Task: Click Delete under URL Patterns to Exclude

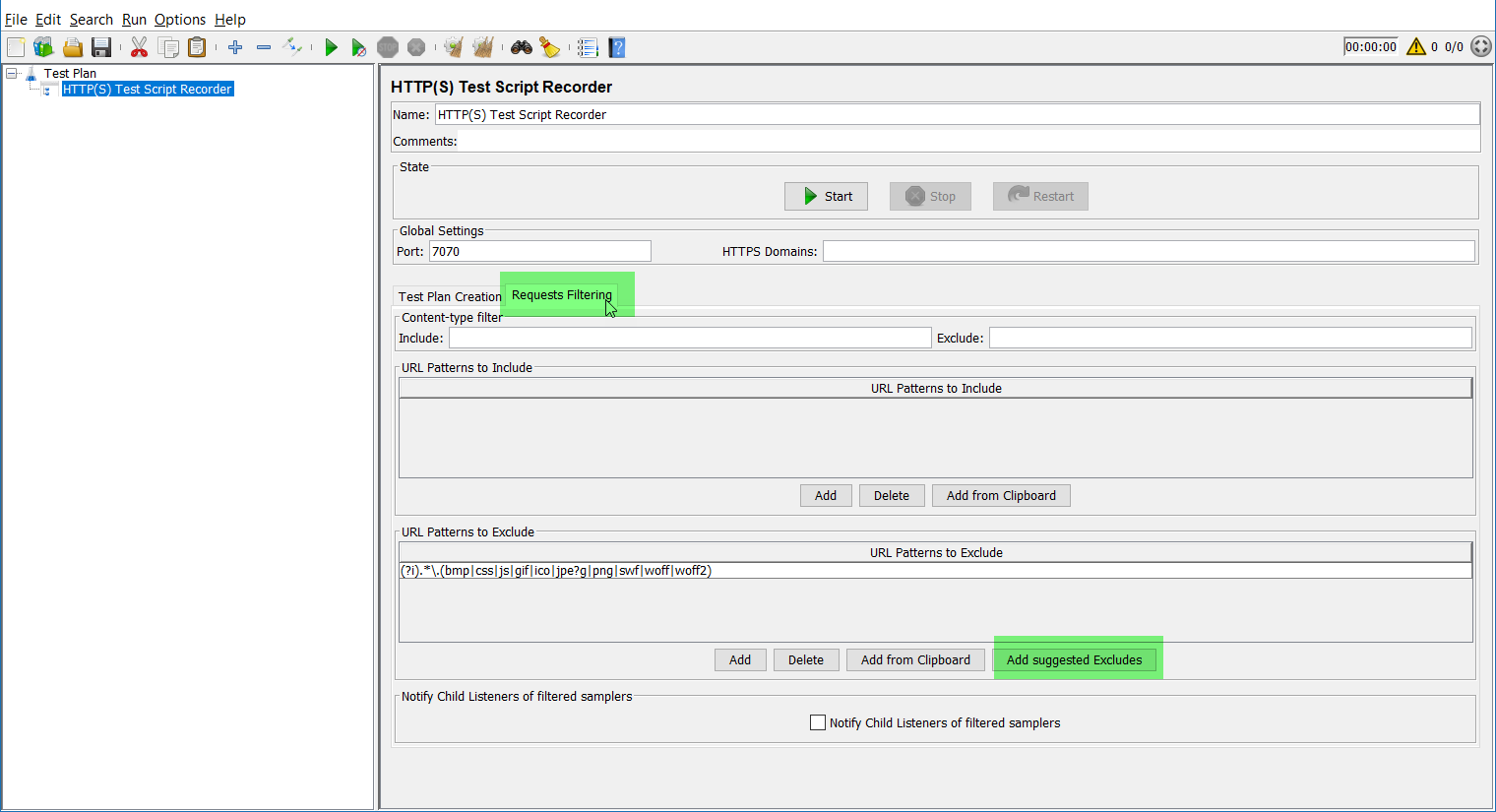Action: pyautogui.click(x=806, y=659)
